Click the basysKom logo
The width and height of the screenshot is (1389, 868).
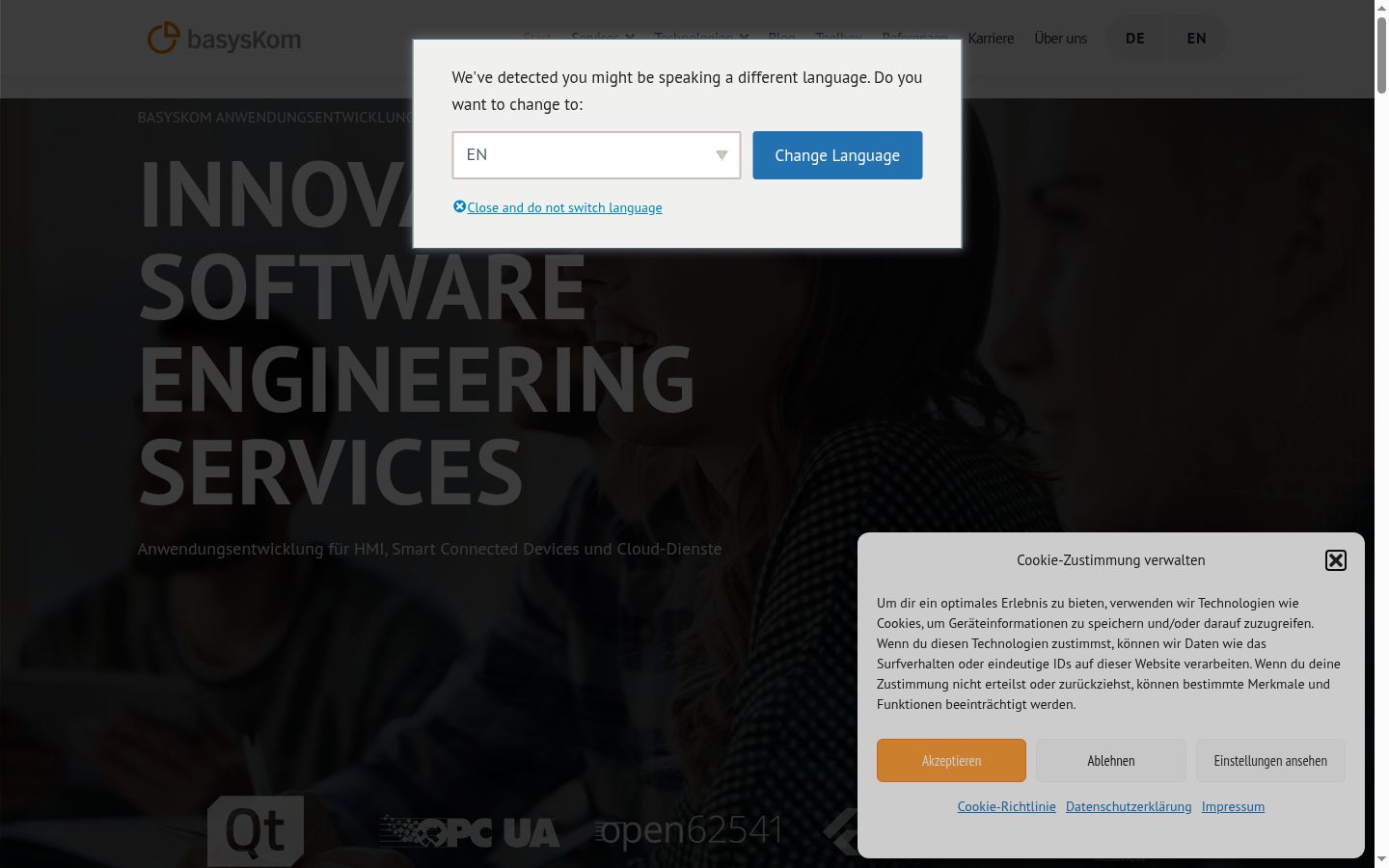pos(224,39)
